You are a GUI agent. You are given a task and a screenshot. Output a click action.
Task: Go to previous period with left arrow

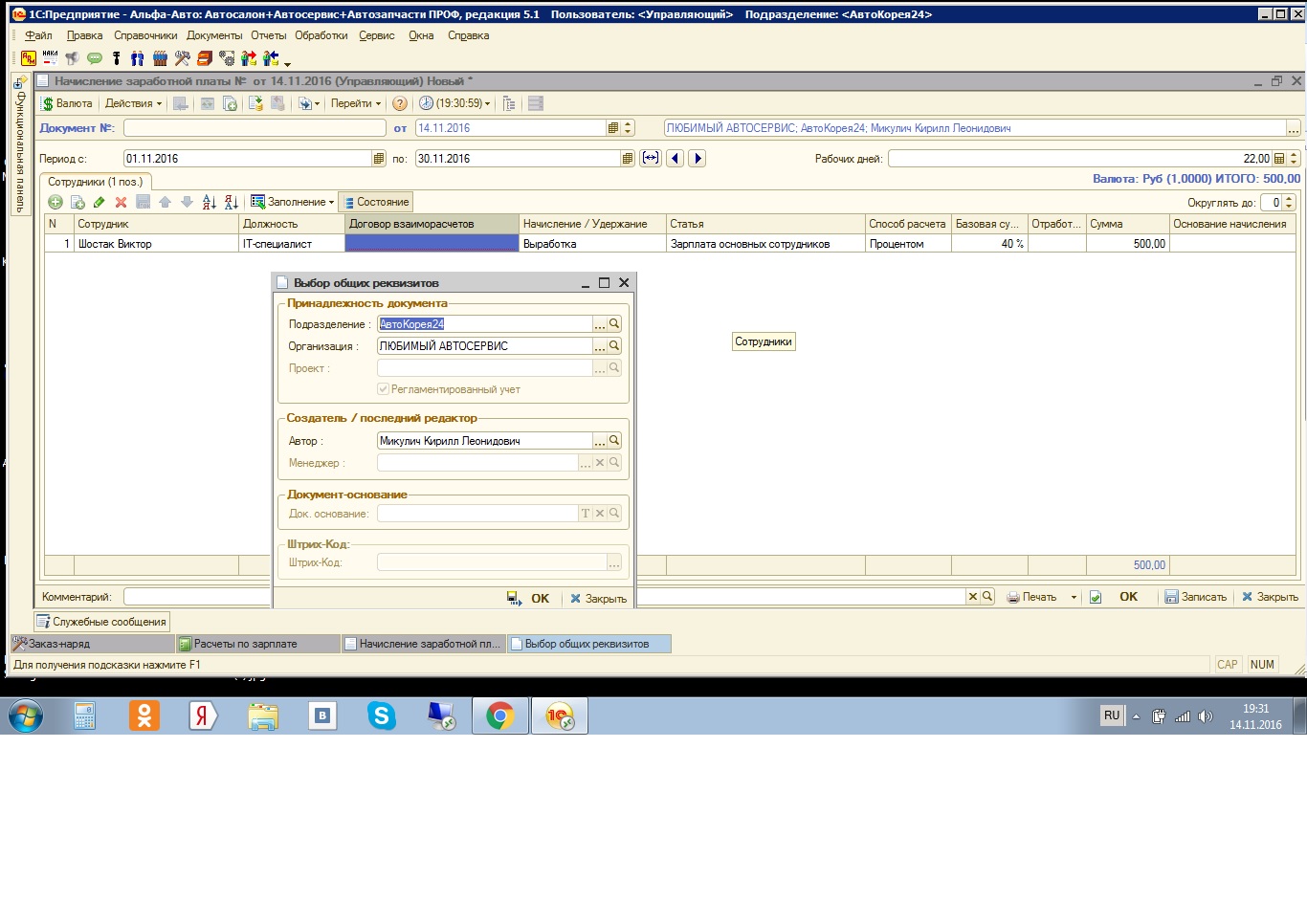(x=676, y=159)
